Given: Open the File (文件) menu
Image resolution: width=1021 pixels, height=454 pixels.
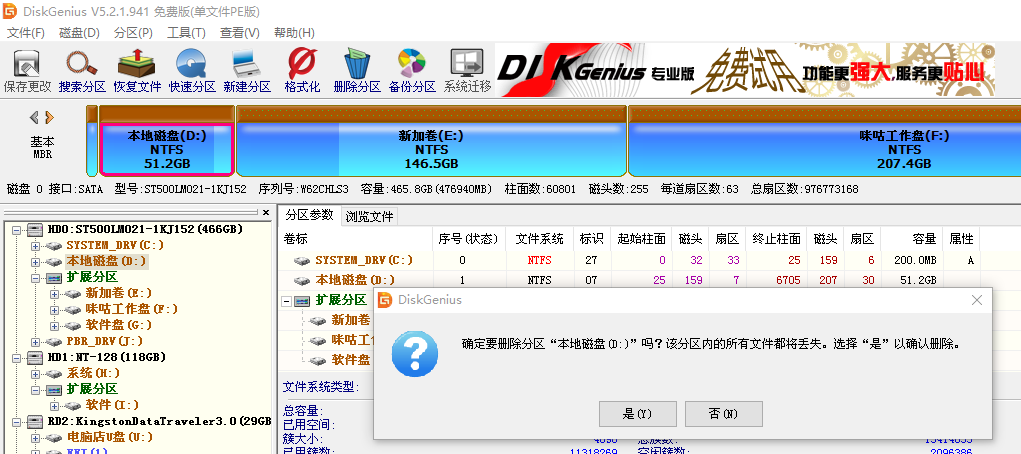Looking at the screenshot, I should (25, 33).
